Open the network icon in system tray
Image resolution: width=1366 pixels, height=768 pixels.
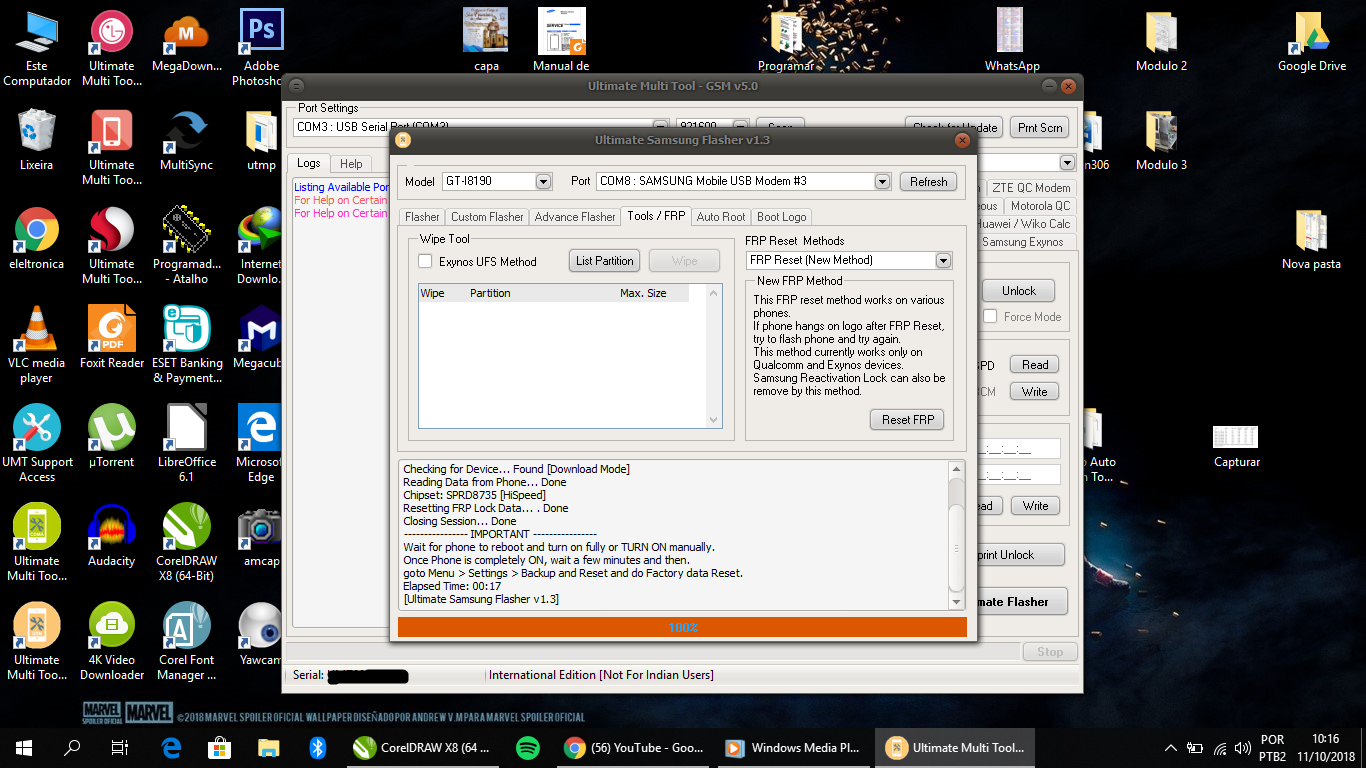click(1219, 747)
